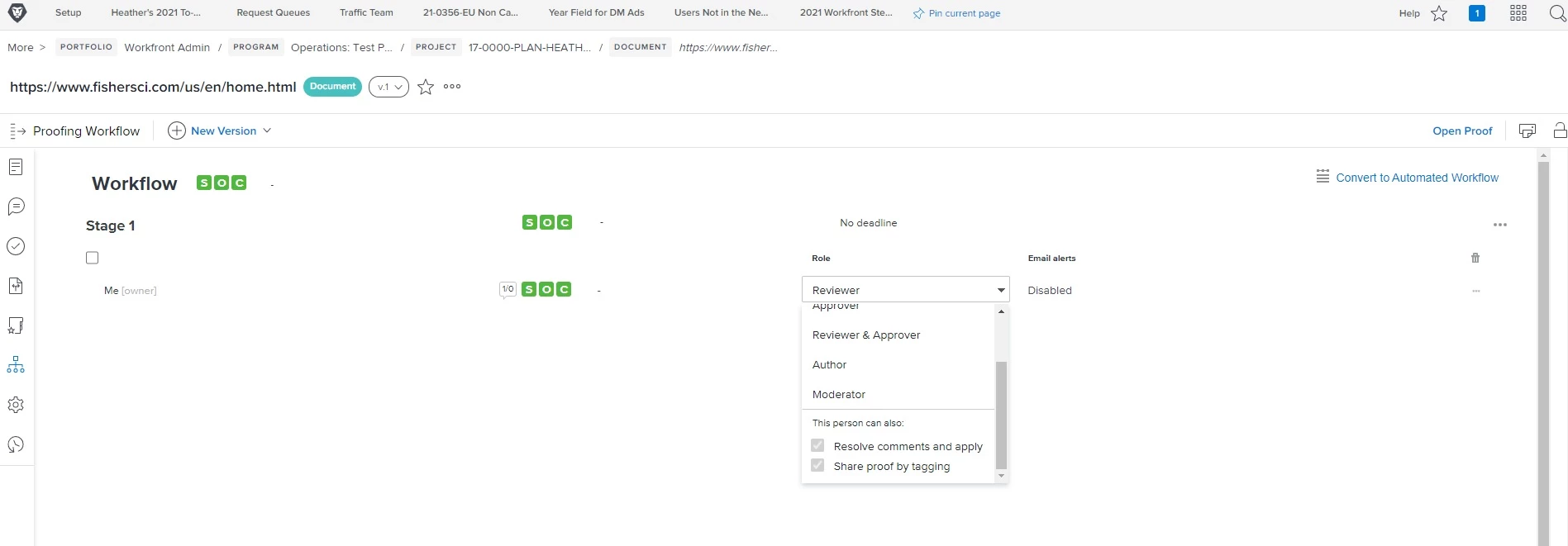Click the Me [owner] reviewer name

tap(130, 291)
